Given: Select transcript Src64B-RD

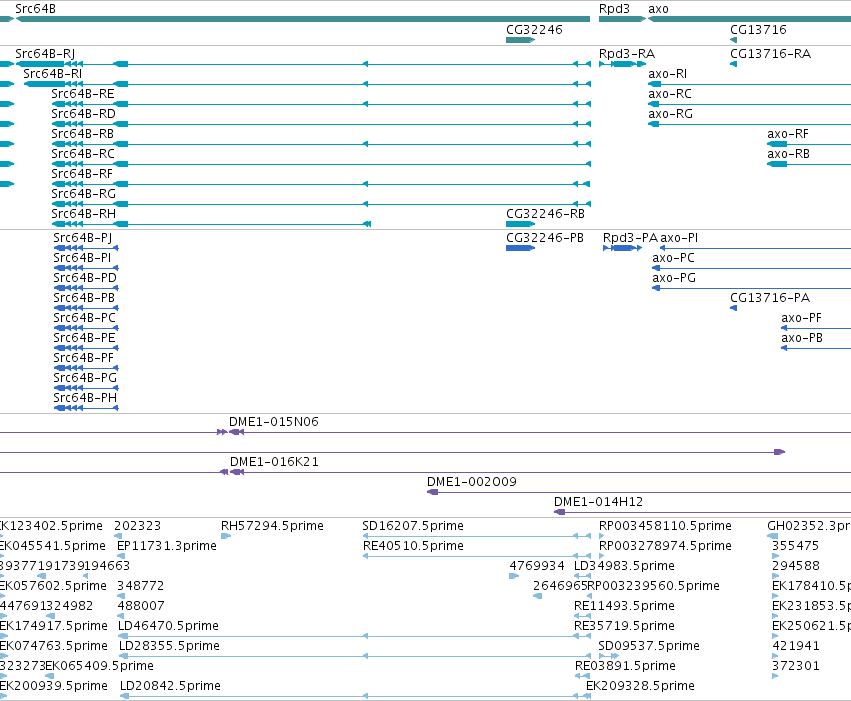Looking at the screenshot, I should [x=83, y=113].
